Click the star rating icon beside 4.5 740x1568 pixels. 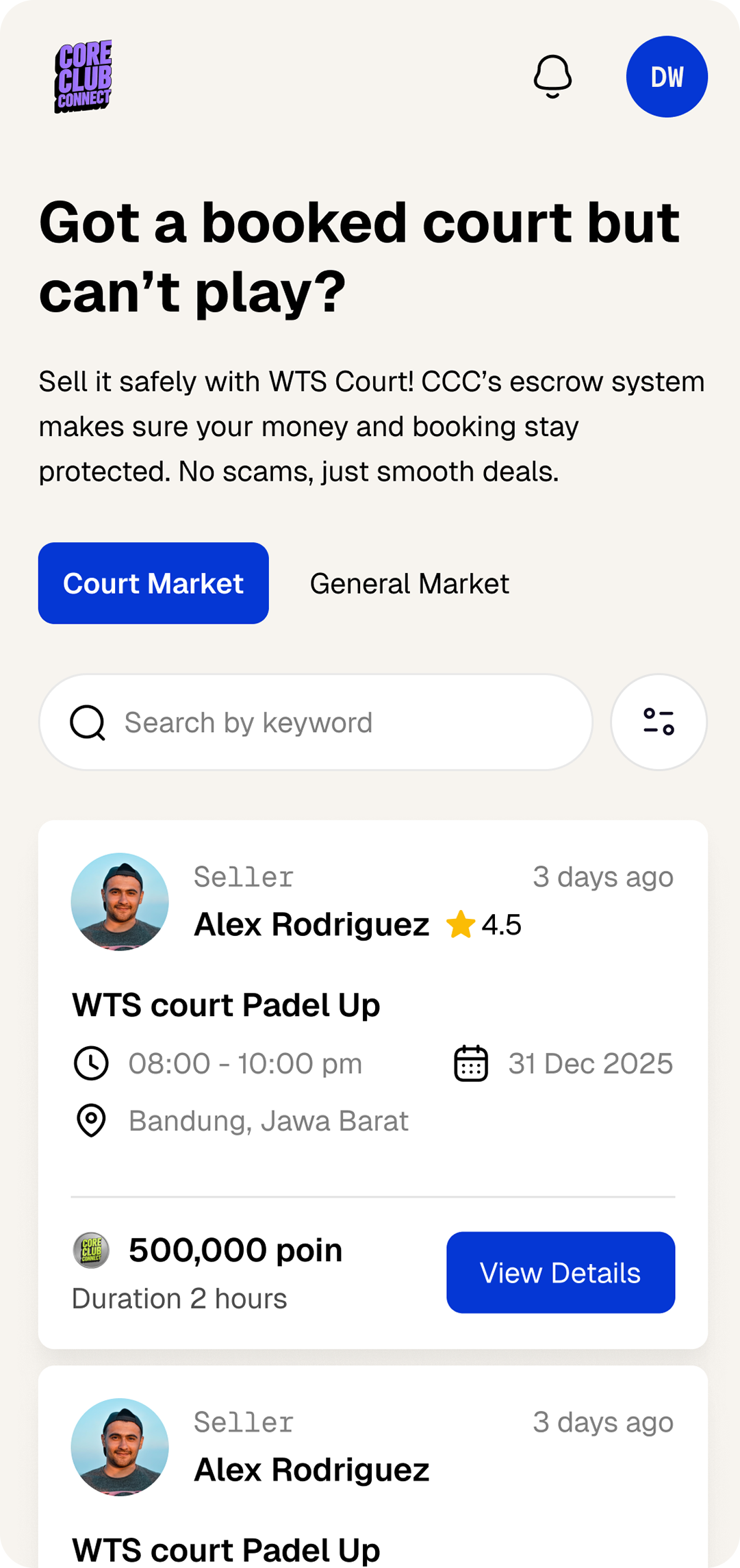click(x=461, y=924)
